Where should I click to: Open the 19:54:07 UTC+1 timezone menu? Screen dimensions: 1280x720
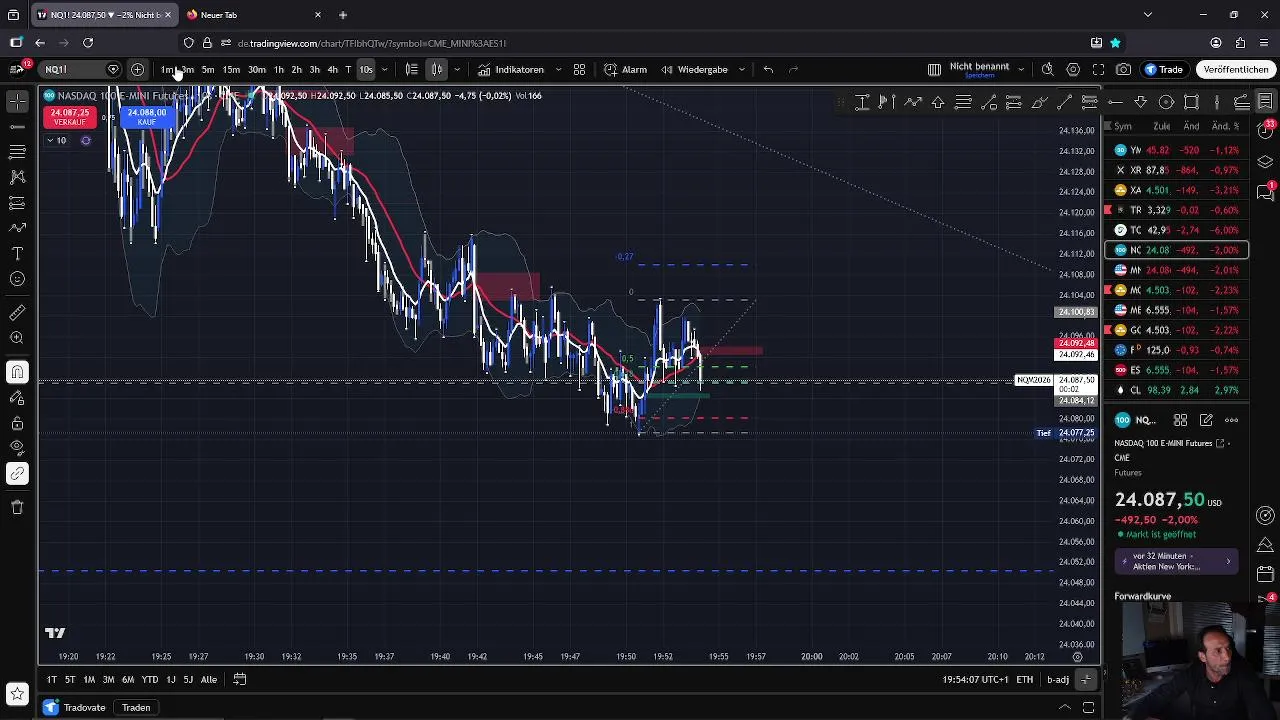975,680
